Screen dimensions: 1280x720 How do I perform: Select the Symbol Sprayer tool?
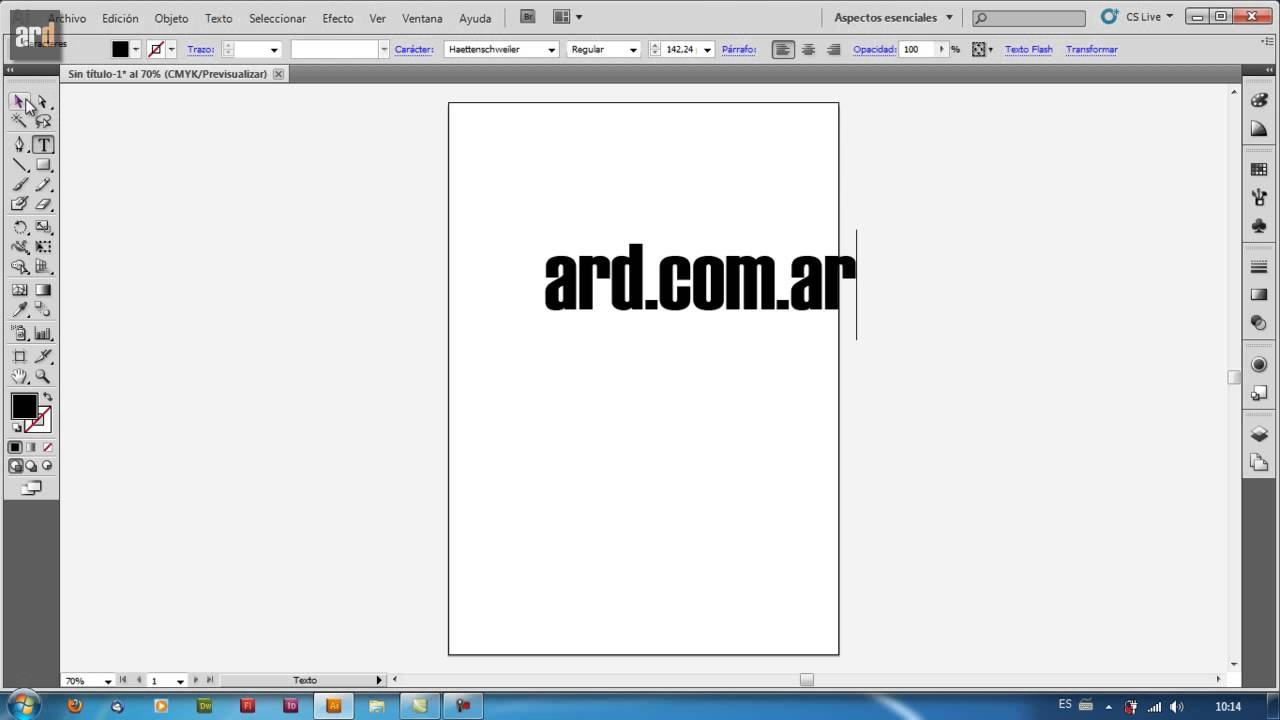point(19,334)
